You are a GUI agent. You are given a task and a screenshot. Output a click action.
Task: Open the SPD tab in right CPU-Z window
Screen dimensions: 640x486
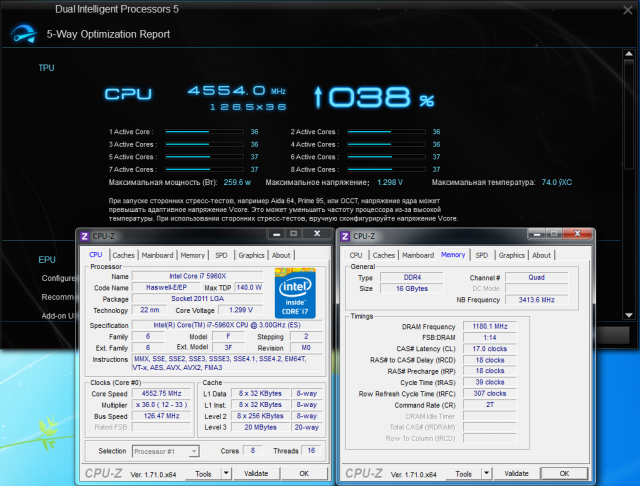482,255
